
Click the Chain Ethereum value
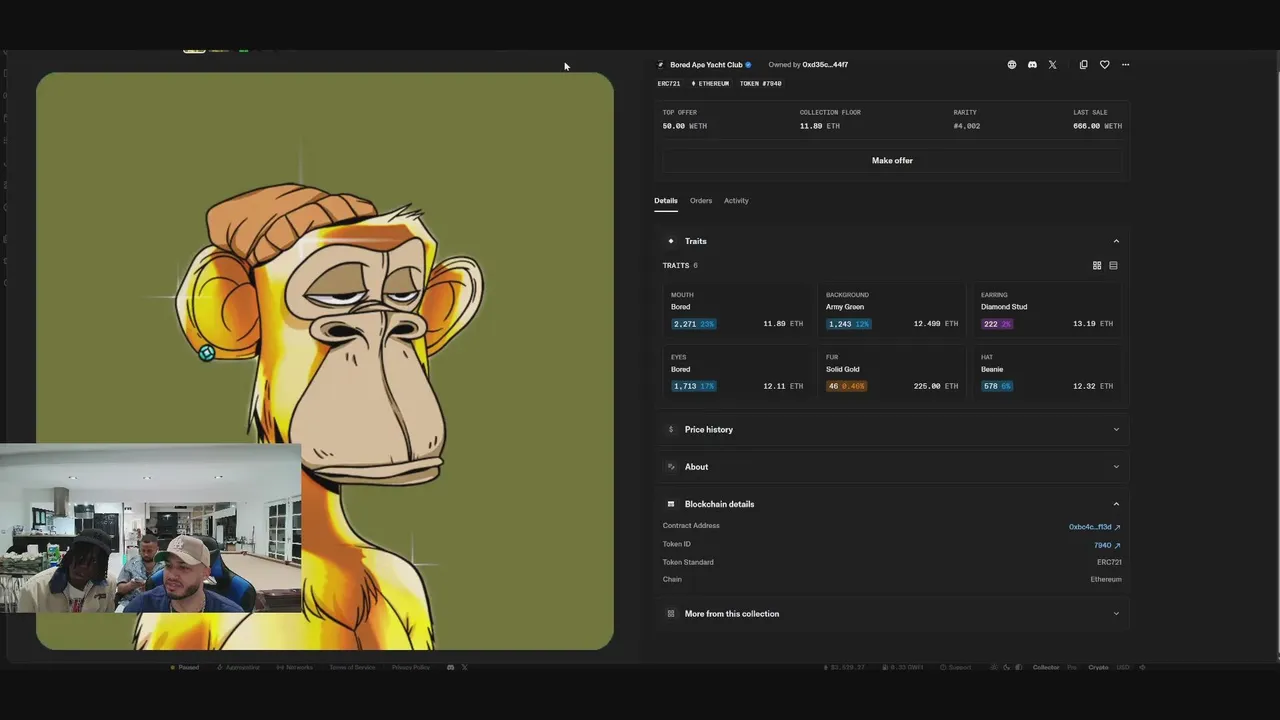click(x=1106, y=580)
